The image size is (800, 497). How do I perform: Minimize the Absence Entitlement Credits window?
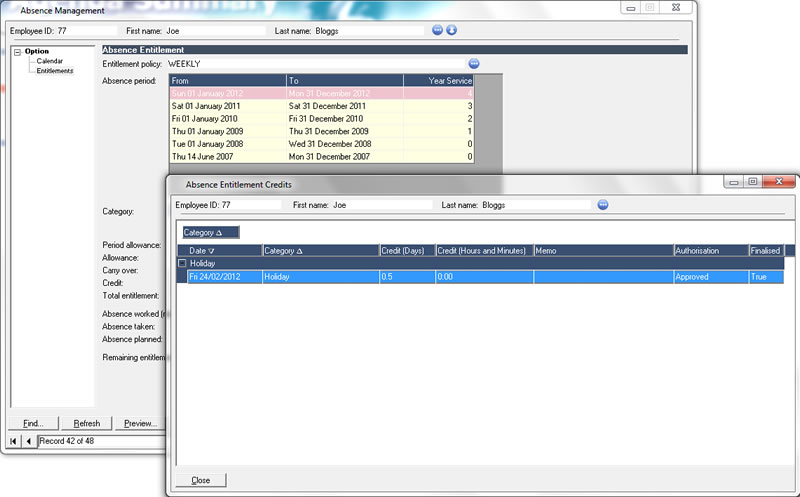pyautogui.click(x=735, y=182)
